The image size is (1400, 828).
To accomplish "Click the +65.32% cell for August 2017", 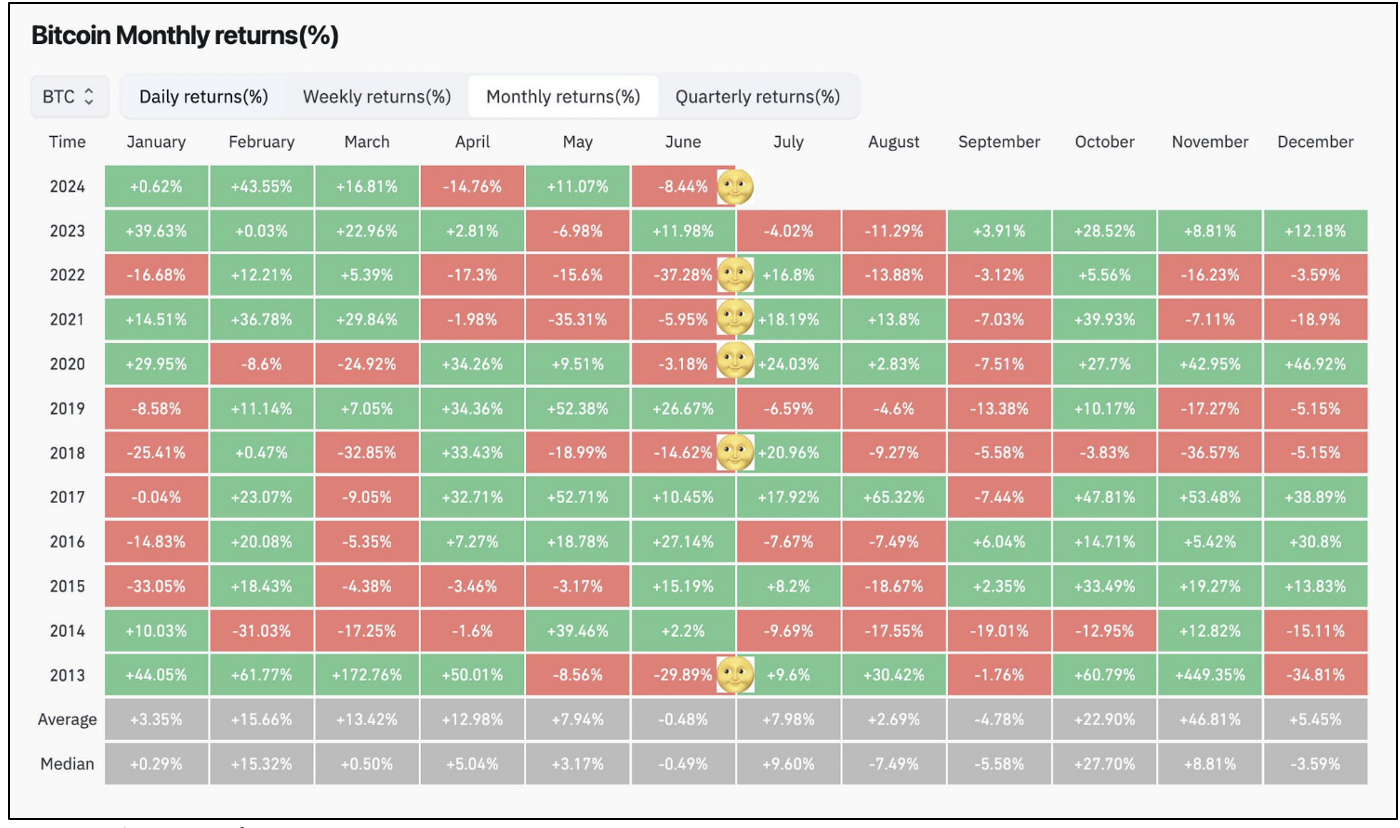I will point(894,497).
